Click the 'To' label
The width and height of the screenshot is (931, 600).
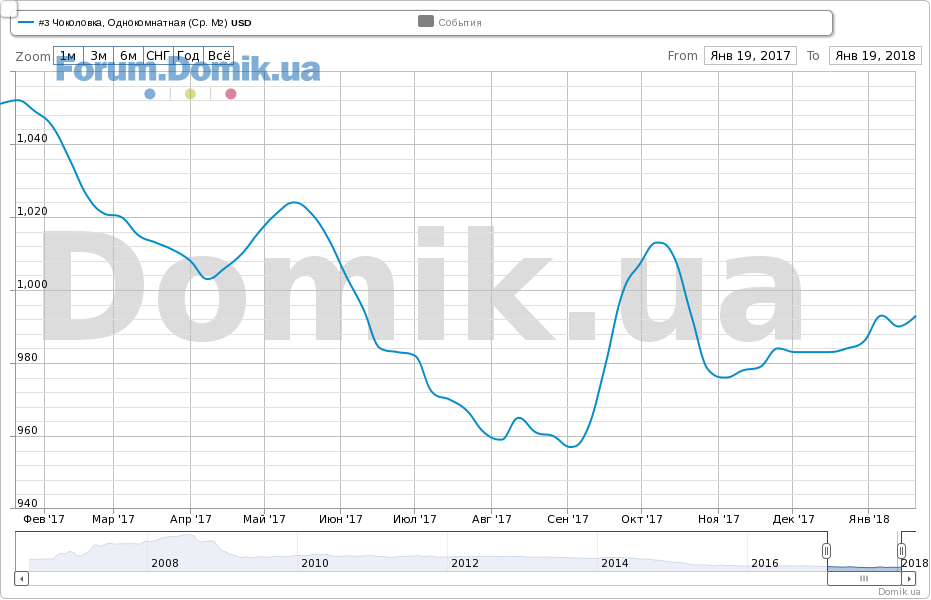813,56
